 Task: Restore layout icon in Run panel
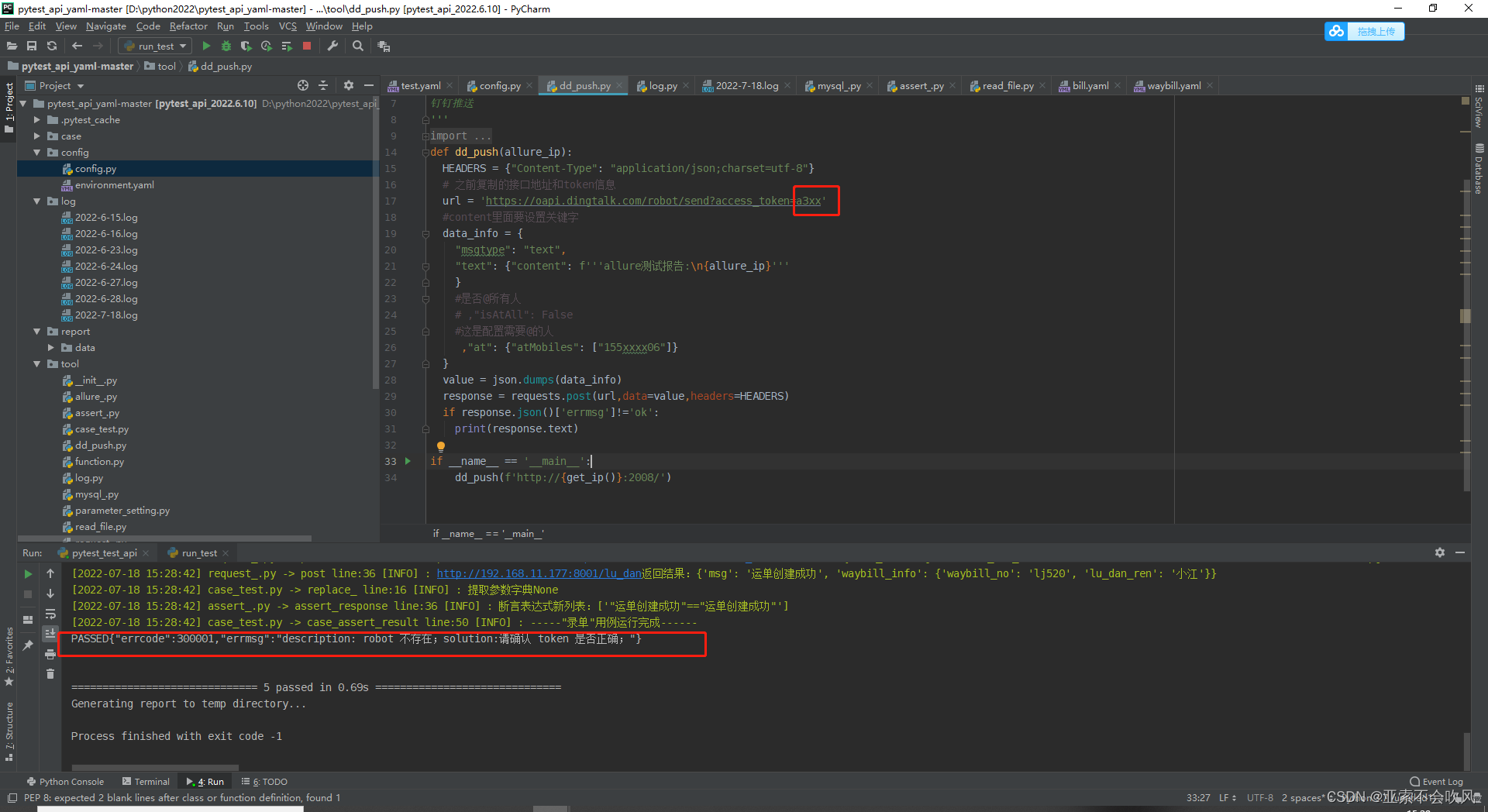[x=28, y=619]
